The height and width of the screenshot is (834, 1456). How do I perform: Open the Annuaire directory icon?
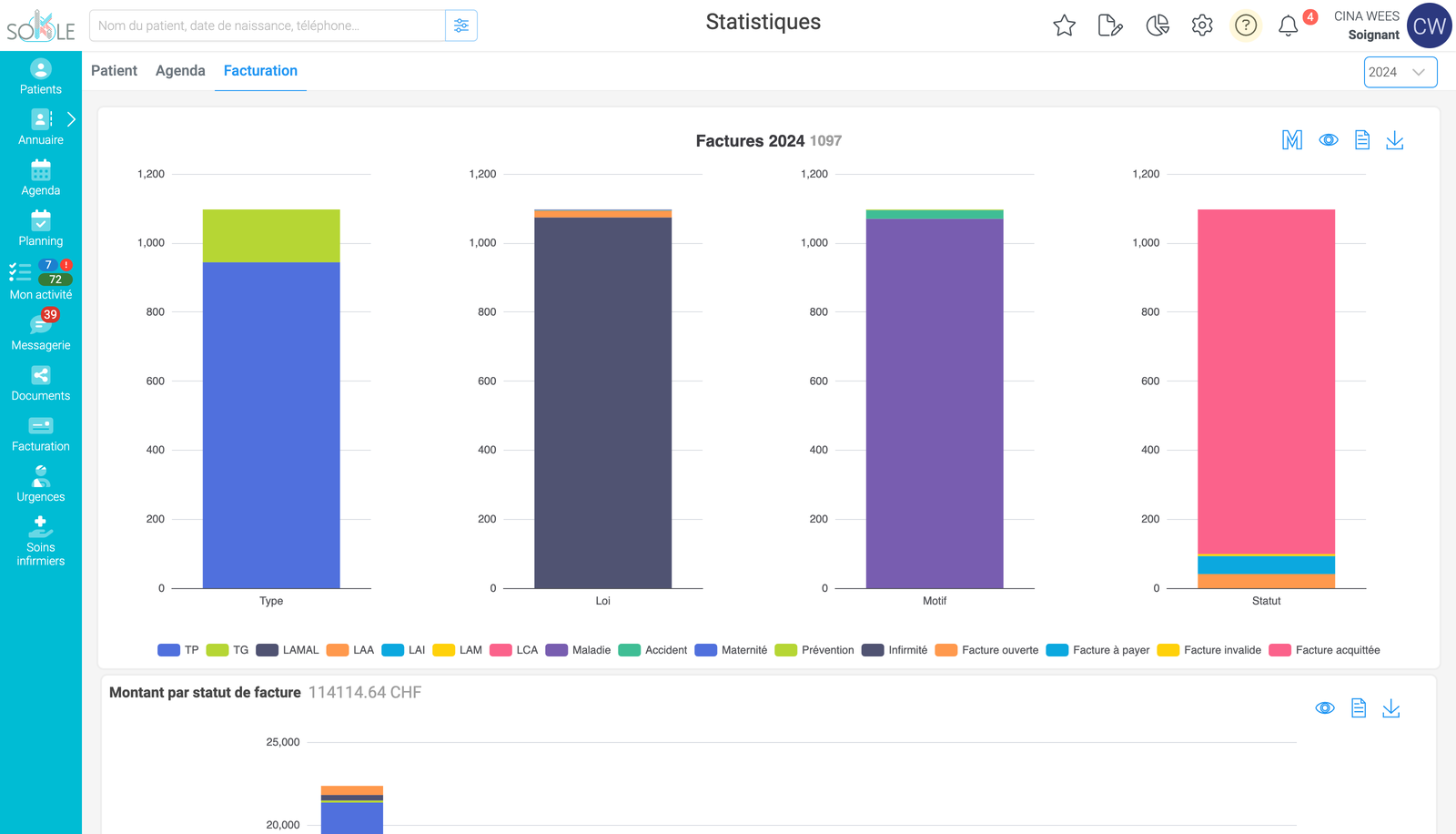41,119
